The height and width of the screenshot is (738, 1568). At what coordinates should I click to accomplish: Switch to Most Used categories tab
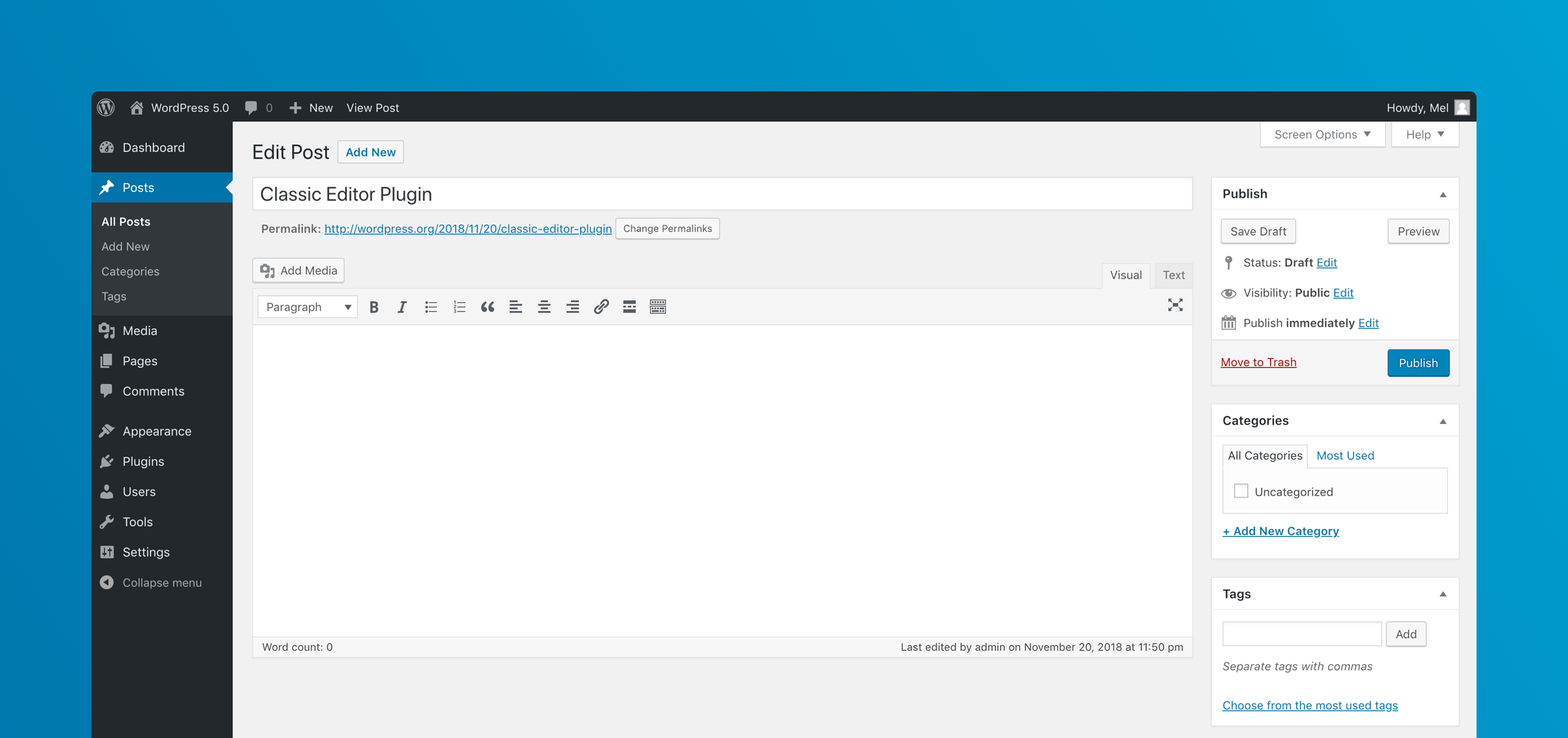point(1345,456)
